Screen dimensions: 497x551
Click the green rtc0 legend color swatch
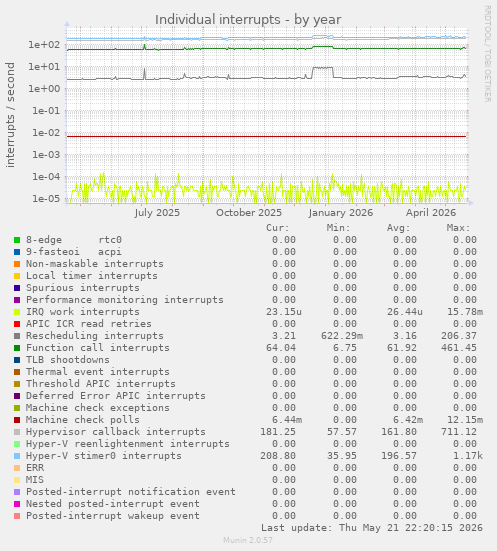click(17, 240)
